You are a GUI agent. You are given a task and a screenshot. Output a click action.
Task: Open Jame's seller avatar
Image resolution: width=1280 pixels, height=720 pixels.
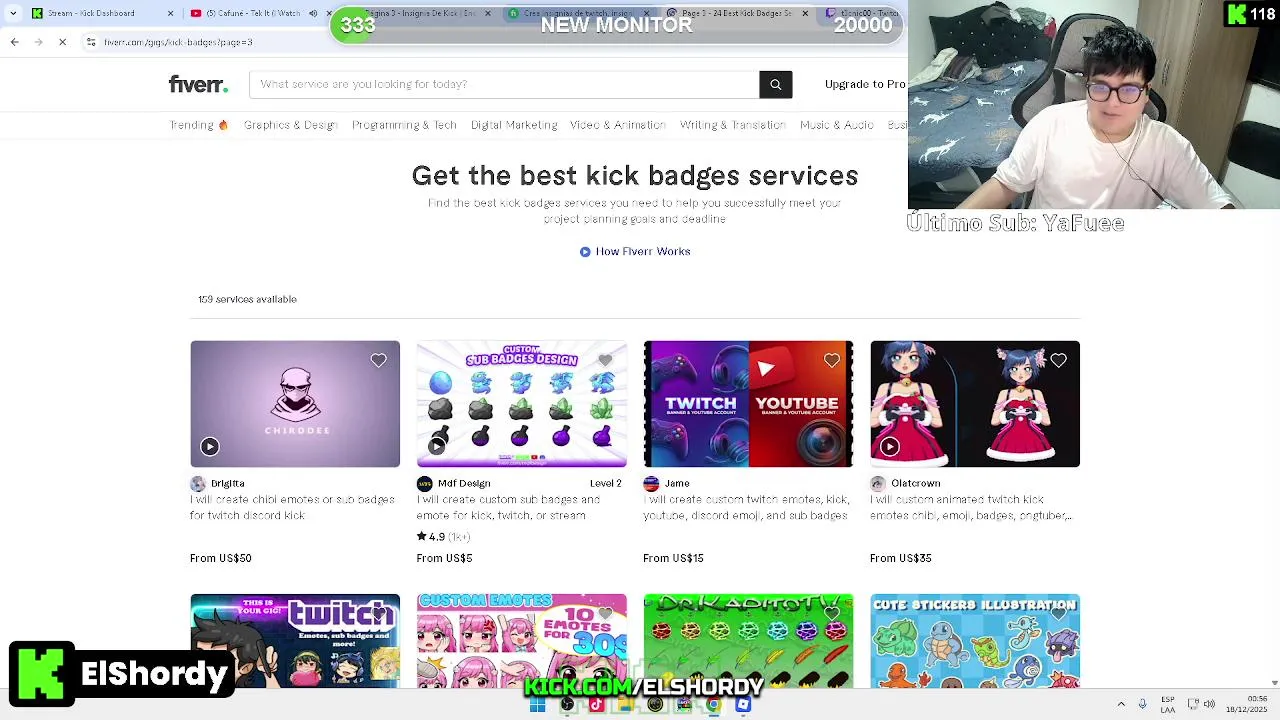click(651, 483)
